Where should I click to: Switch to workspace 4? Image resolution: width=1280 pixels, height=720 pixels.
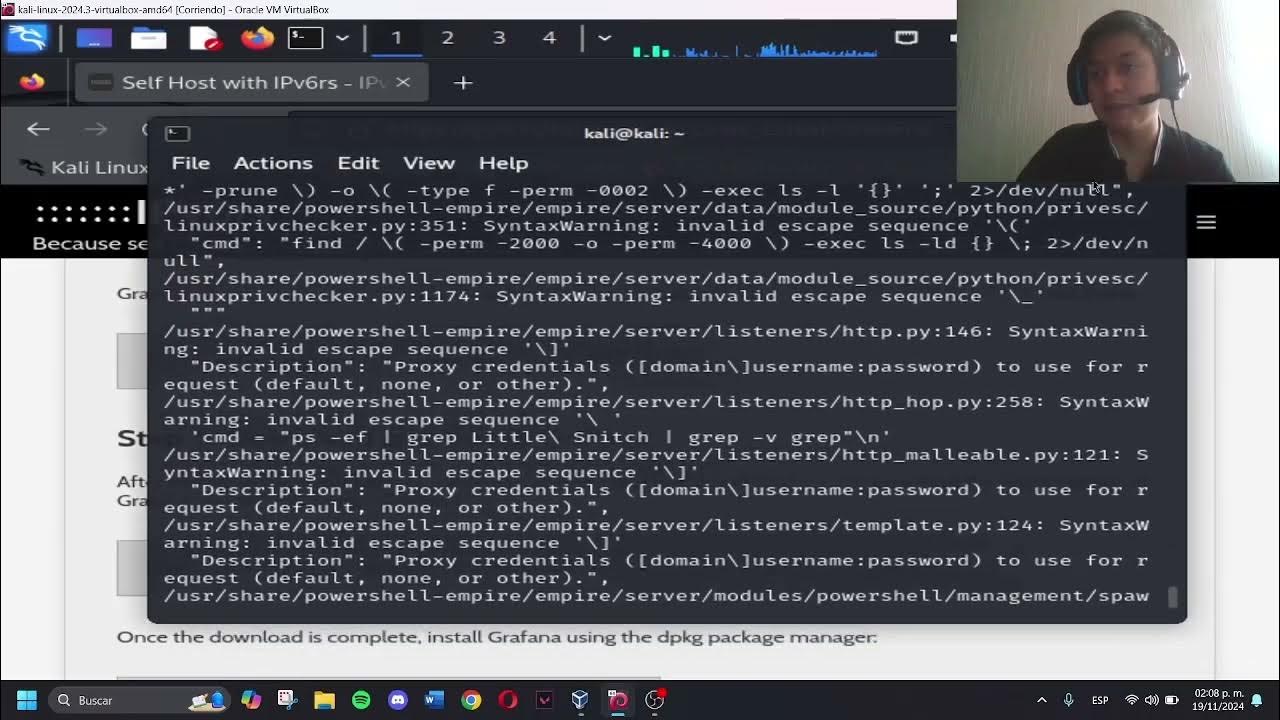549,38
